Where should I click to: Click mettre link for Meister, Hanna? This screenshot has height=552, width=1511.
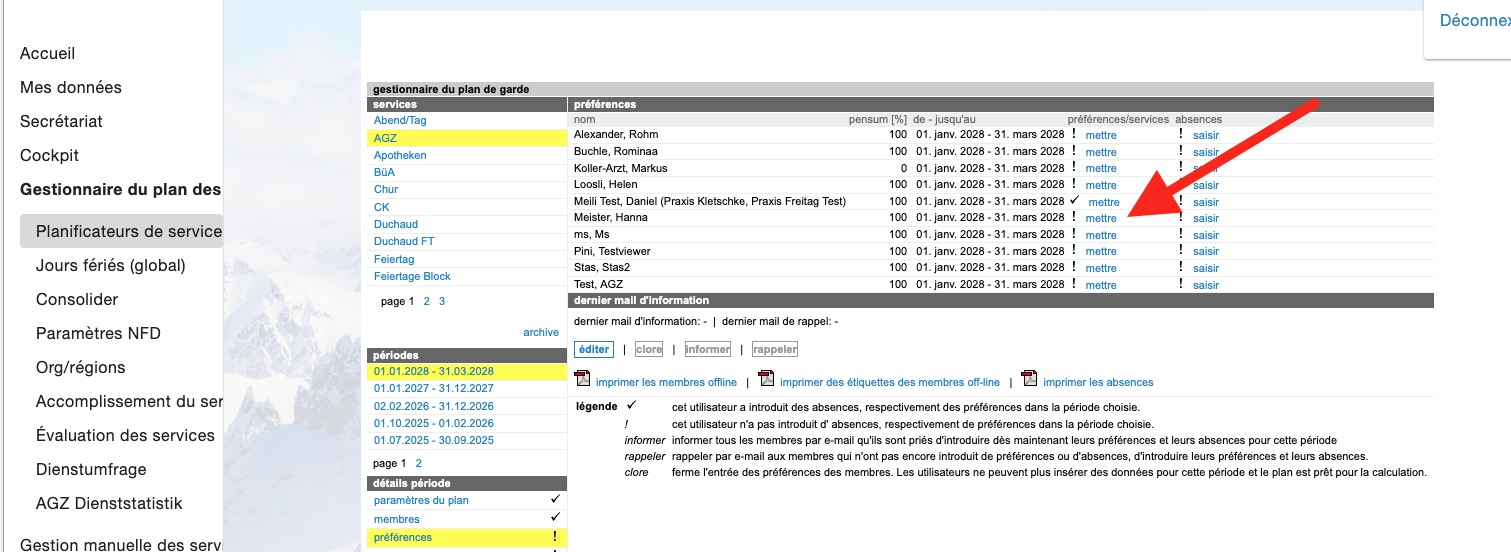(x=1101, y=218)
